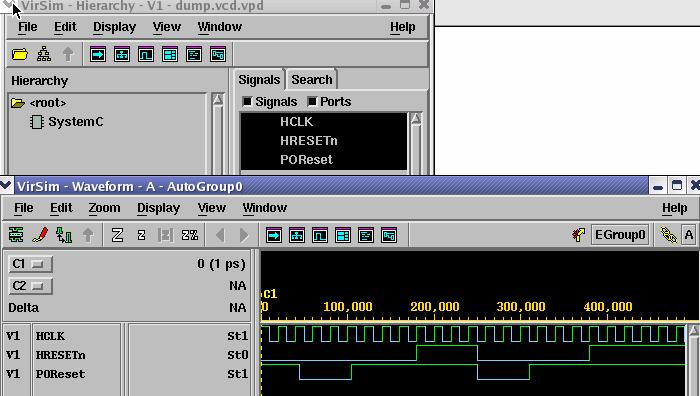Click the root folder in Hierarchy tree
The width and height of the screenshot is (700, 396).
(38, 103)
